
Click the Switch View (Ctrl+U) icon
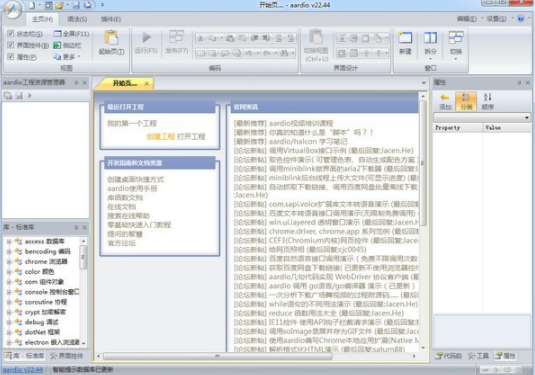click(316, 37)
